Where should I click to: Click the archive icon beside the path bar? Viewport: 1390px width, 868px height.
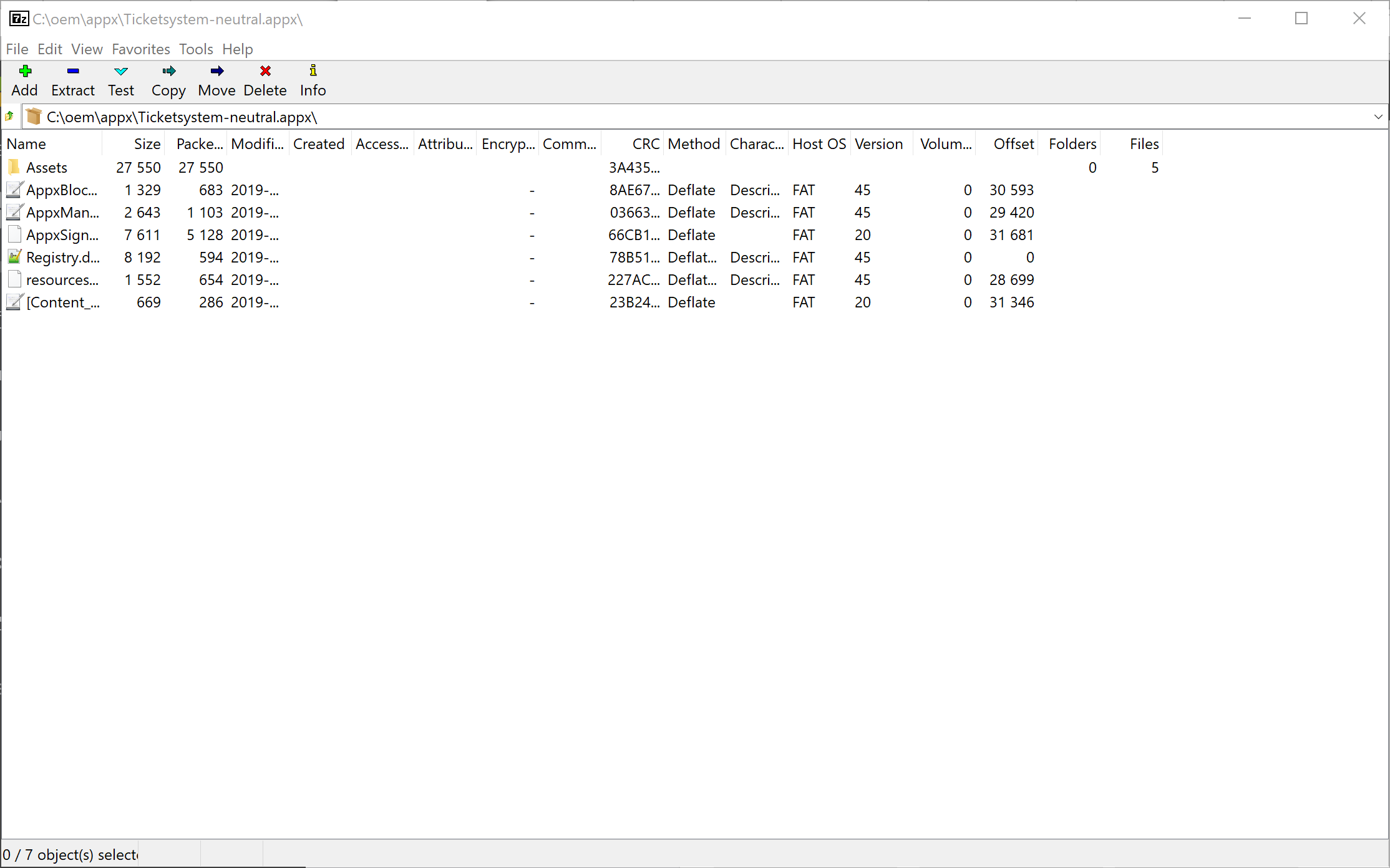click(33, 117)
